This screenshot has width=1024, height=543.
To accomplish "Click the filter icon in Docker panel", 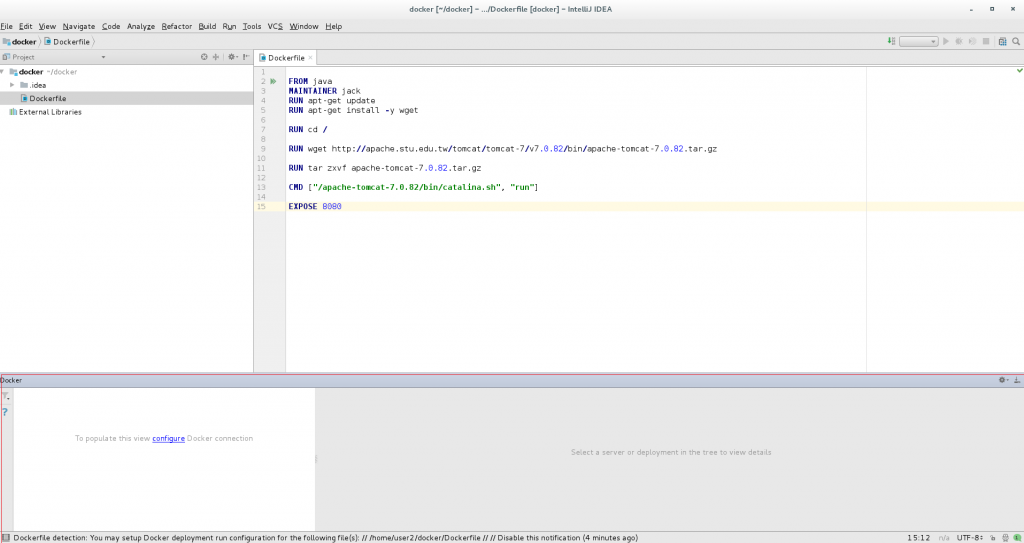I will click(x=6, y=397).
